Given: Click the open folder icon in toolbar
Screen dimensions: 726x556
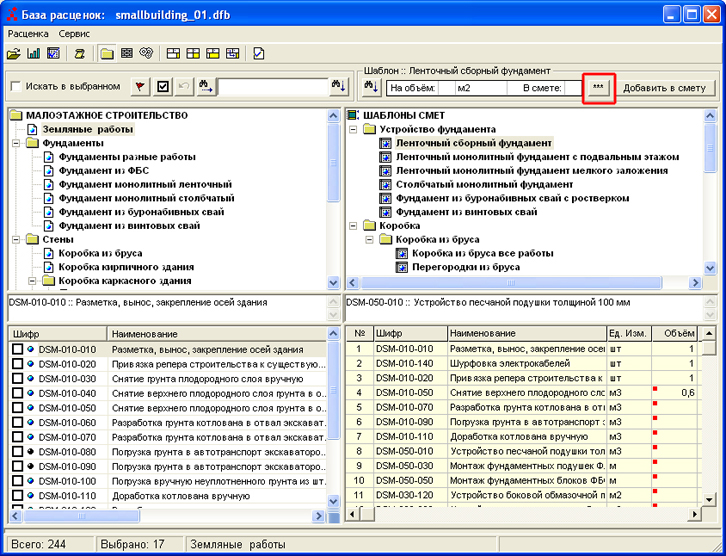Looking at the screenshot, I should (14, 53).
